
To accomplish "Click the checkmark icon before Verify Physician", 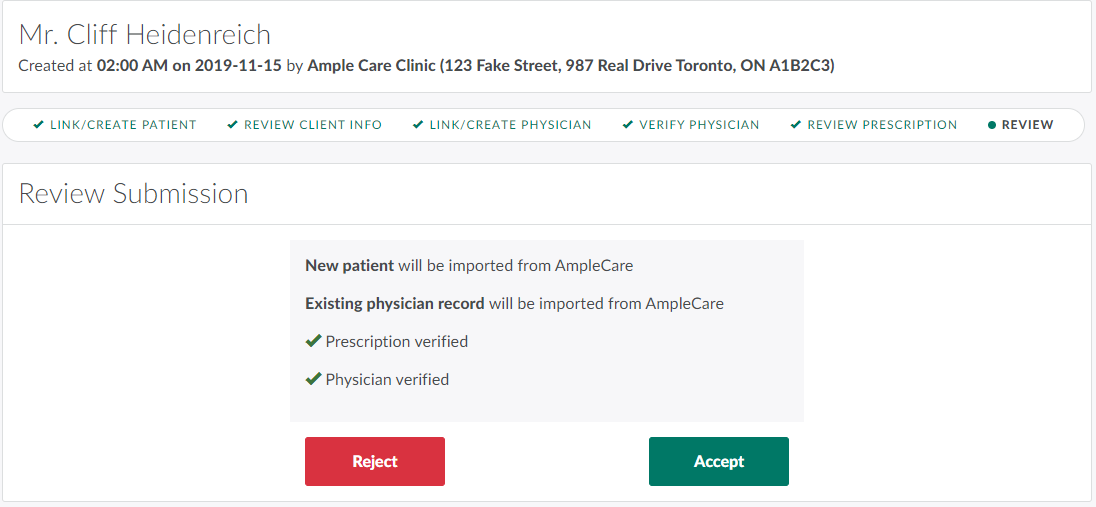I will [628, 125].
